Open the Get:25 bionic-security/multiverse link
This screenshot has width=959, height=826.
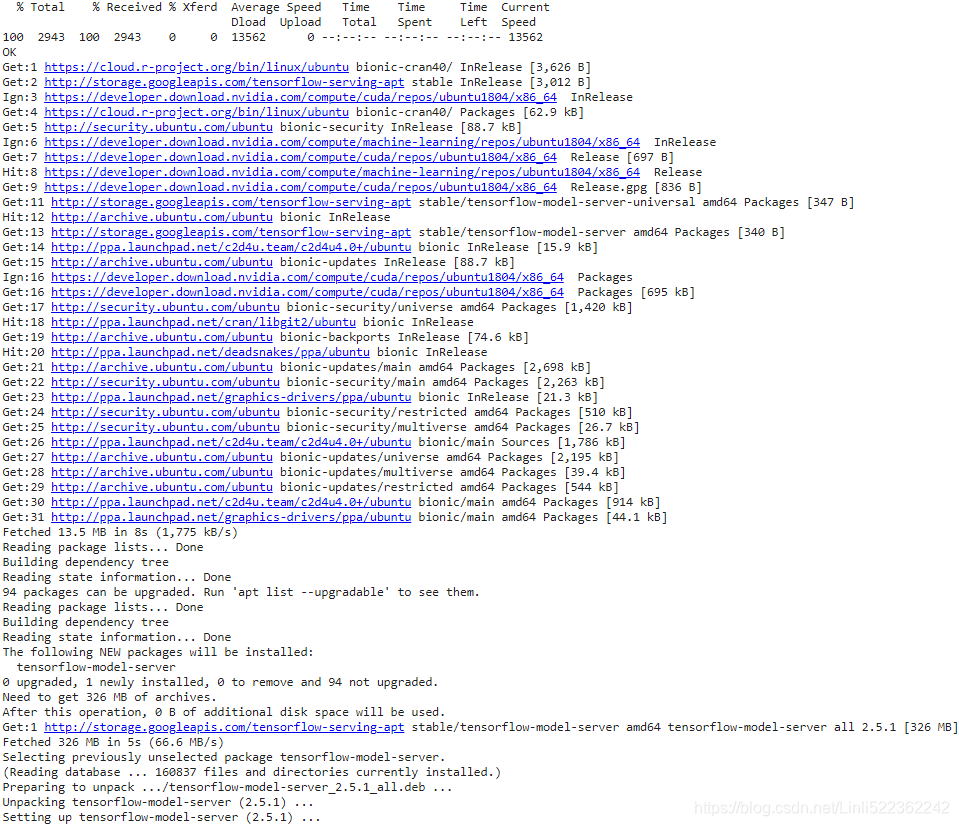(165, 427)
